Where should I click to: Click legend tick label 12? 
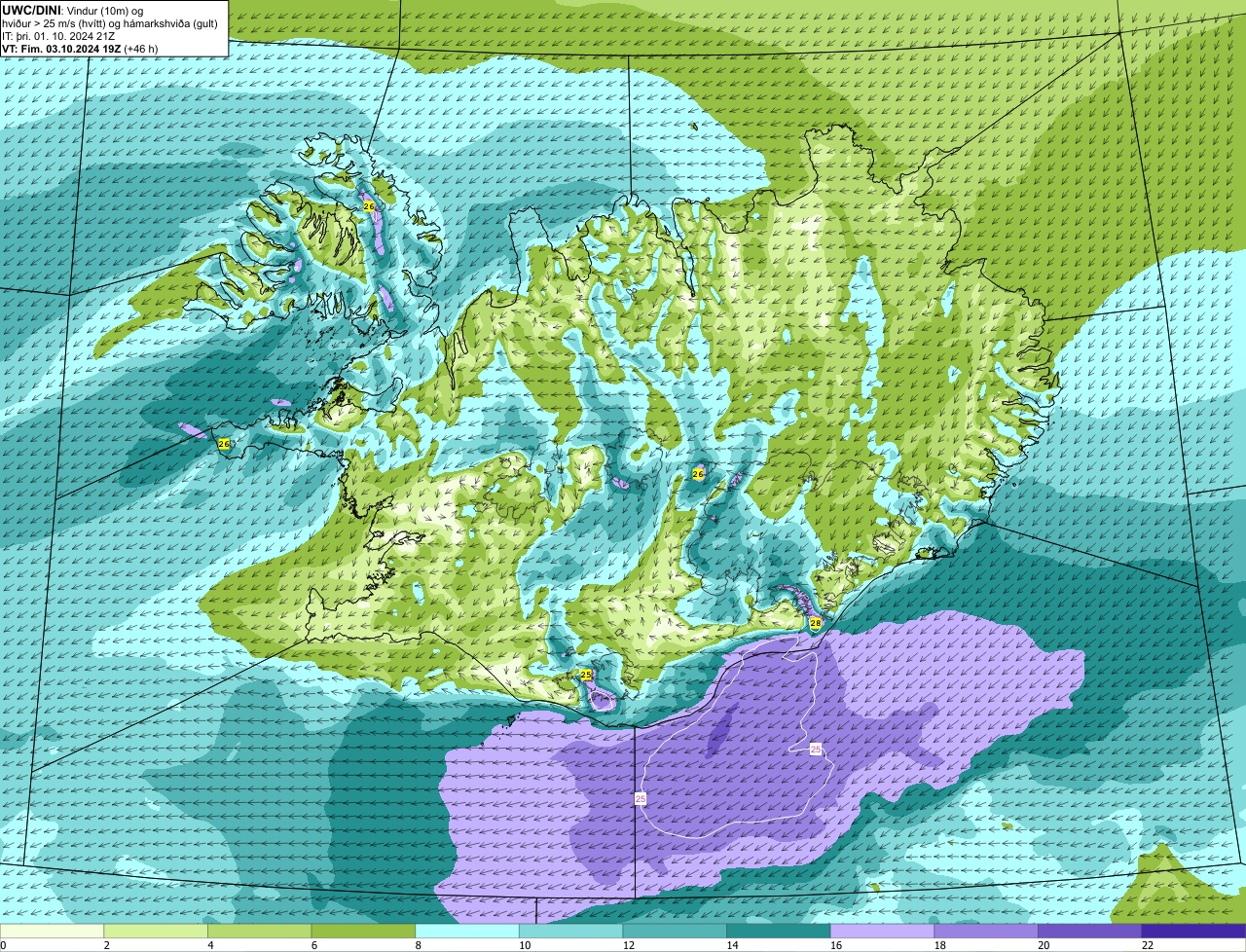(629, 945)
